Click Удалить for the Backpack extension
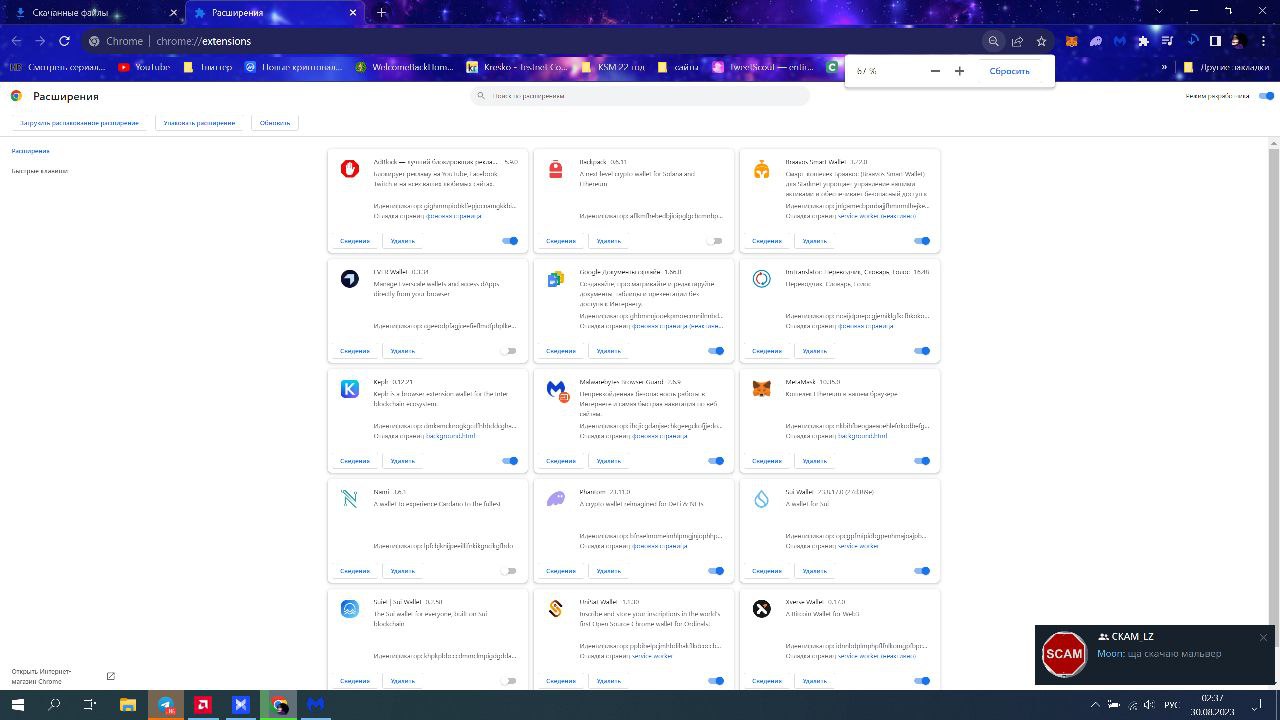 pos(608,241)
